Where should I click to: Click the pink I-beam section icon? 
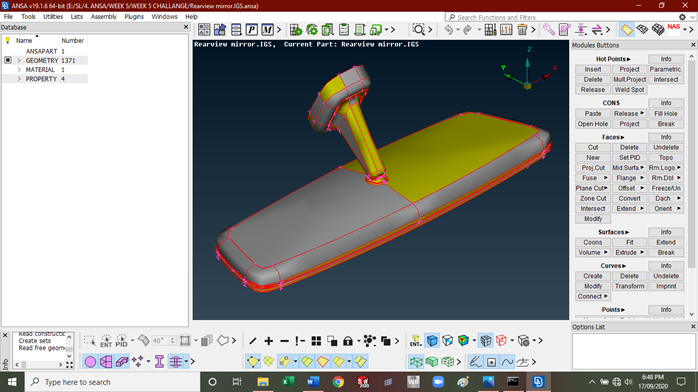[x=159, y=361]
